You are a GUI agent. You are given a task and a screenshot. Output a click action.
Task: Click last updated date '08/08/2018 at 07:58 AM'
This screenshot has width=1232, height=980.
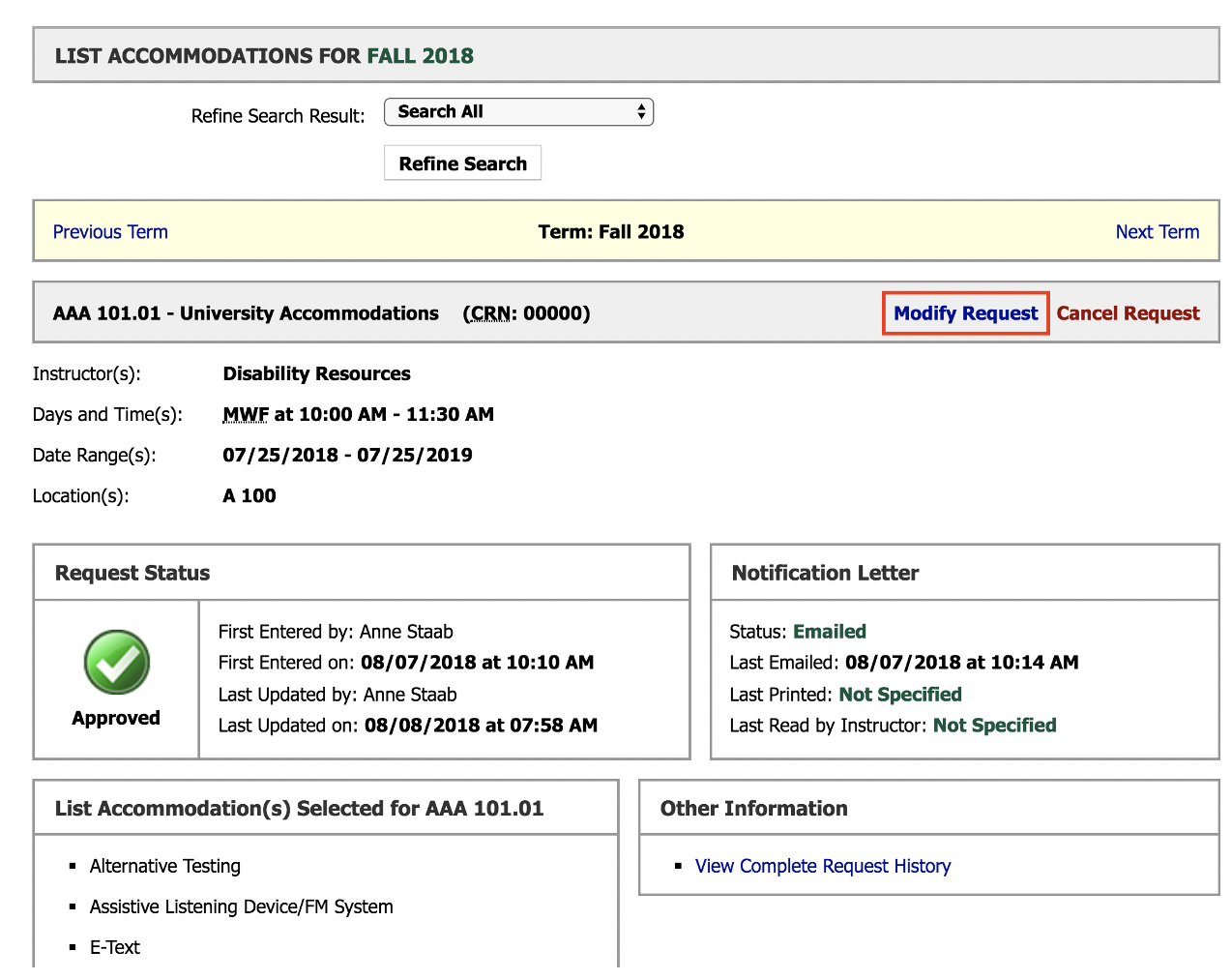tap(481, 726)
